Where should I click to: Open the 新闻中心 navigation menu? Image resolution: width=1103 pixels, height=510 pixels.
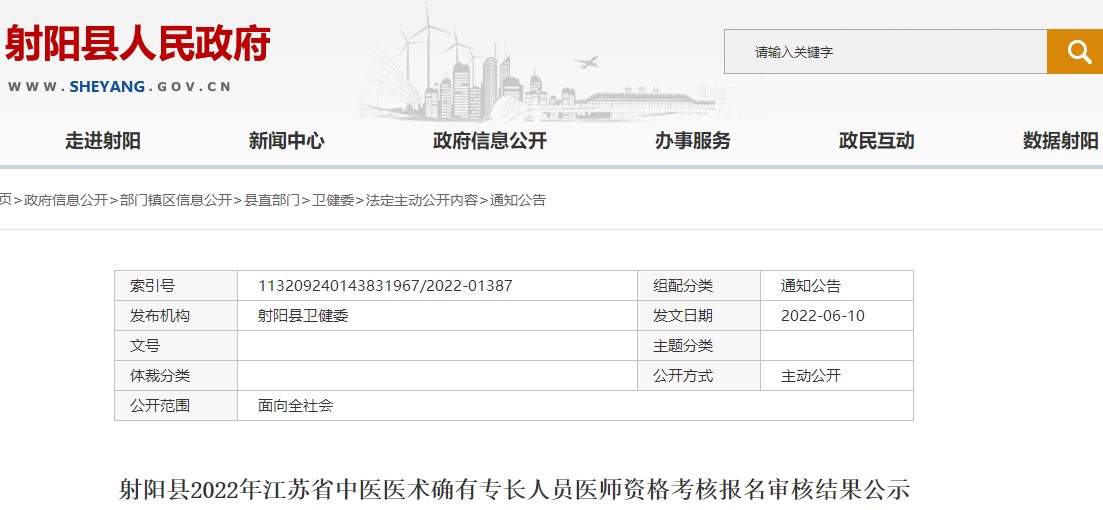(x=287, y=141)
